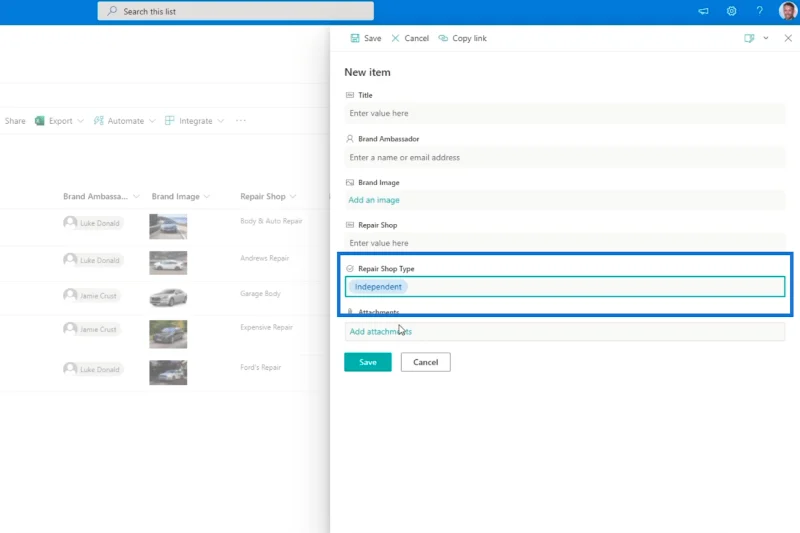Expand the Export dropdown chevron
The image size is (800, 533).
tap(81, 121)
